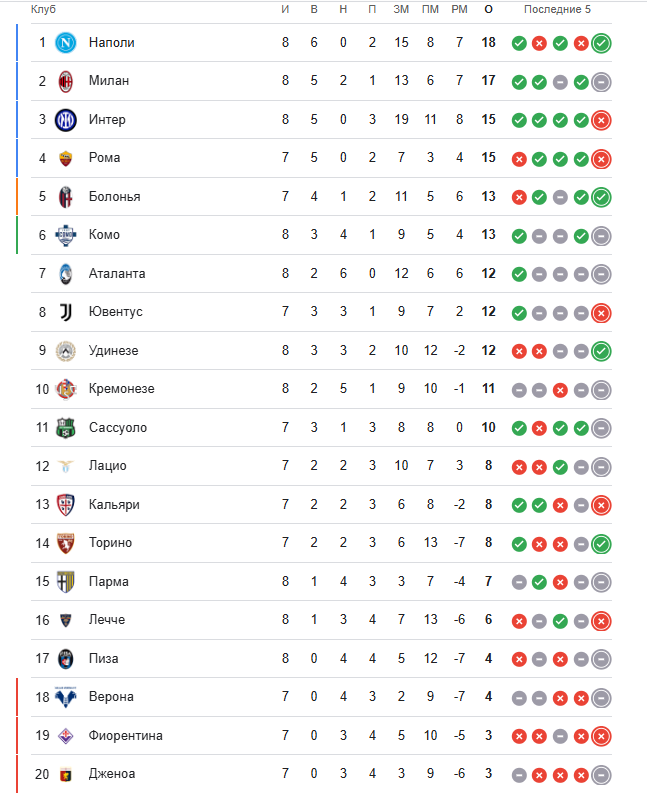Open the Комо team link
The image size is (647, 802).
[x=104, y=235]
